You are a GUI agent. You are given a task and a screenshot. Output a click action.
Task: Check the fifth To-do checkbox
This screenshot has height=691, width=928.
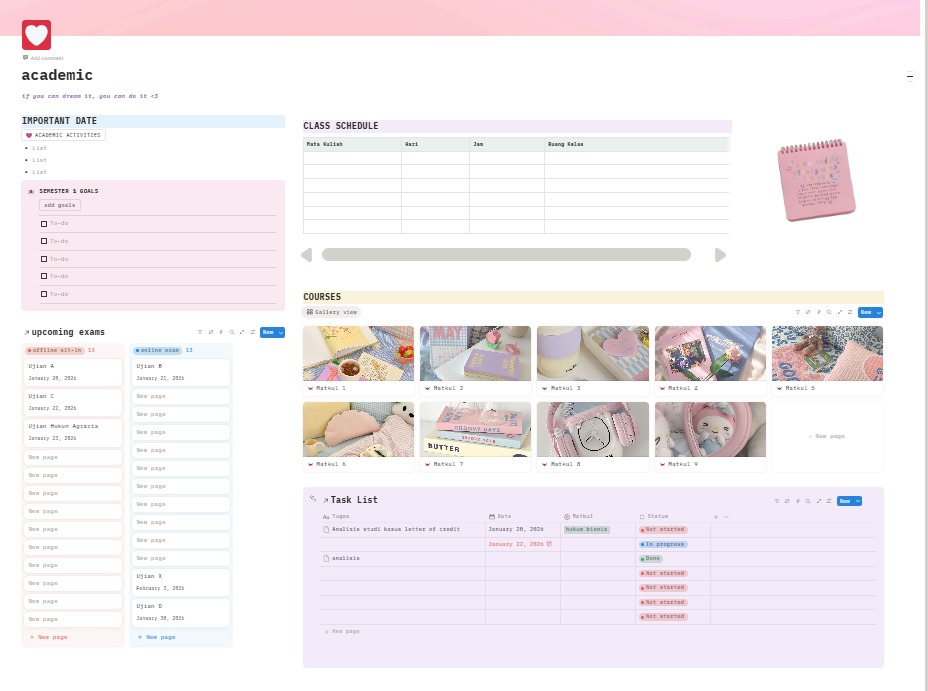point(44,294)
